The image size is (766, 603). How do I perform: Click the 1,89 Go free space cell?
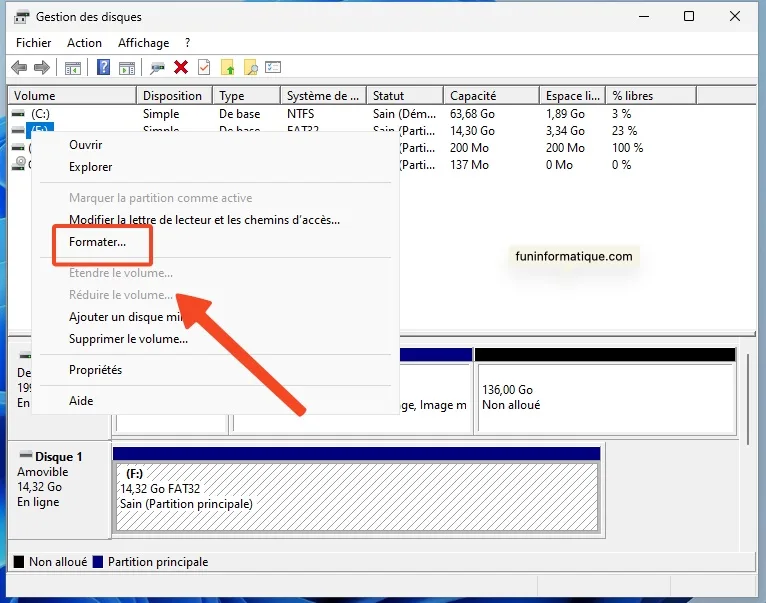point(565,114)
